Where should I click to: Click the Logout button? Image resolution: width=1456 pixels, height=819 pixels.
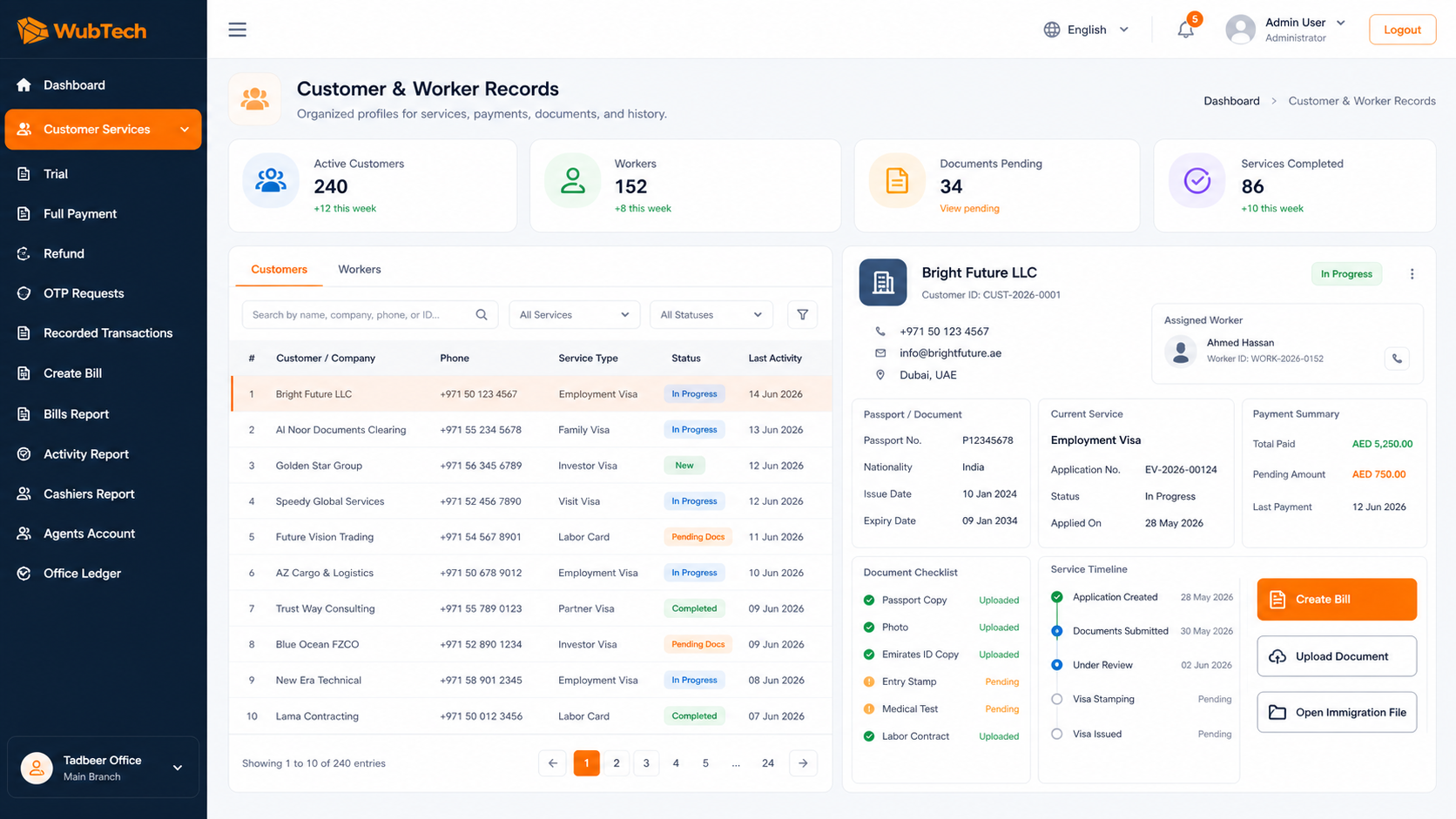tap(1402, 30)
